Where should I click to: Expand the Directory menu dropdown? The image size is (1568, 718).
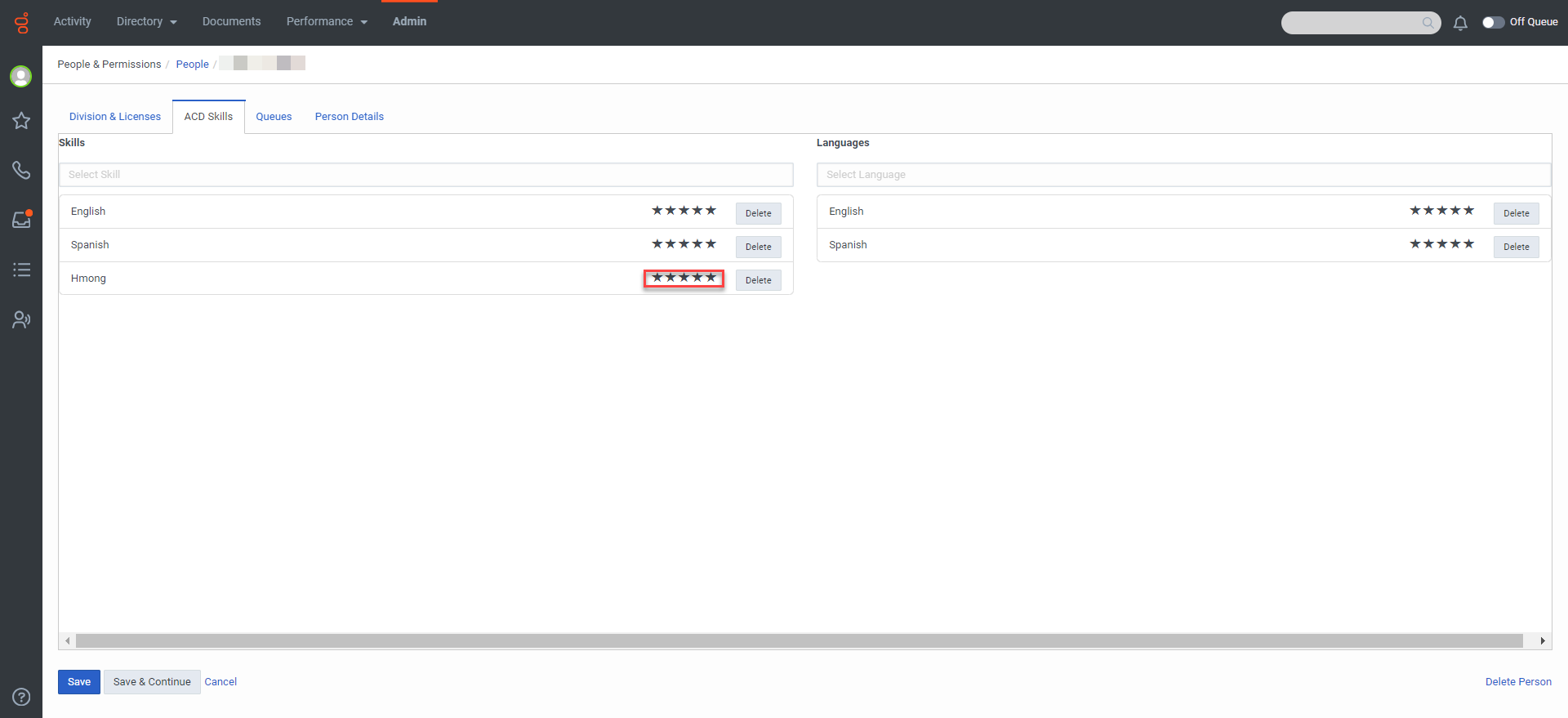(x=146, y=21)
